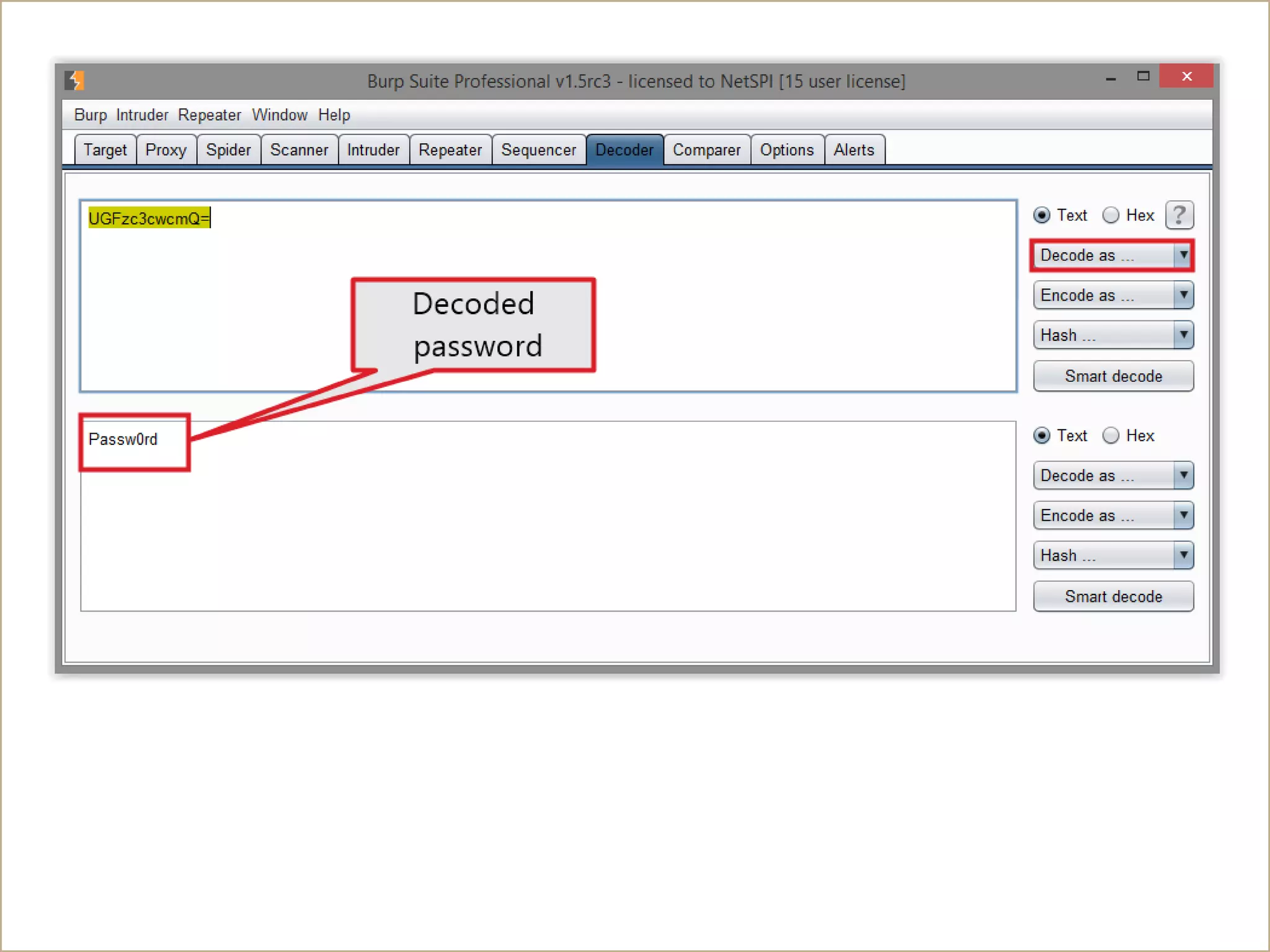The height and width of the screenshot is (952, 1270).
Task: Click the decoded Passw0rd text
Action: [x=123, y=439]
